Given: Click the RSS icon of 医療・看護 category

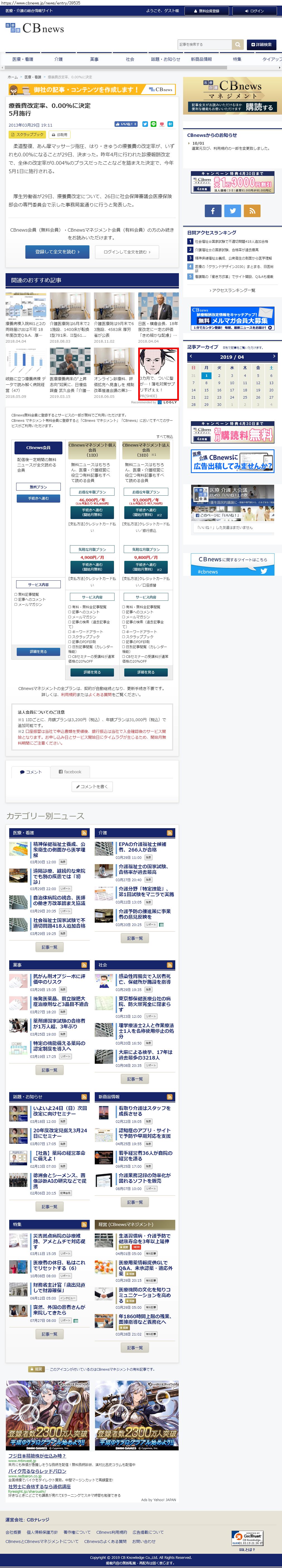Looking at the screenshot, I should (x=84, y=832).
